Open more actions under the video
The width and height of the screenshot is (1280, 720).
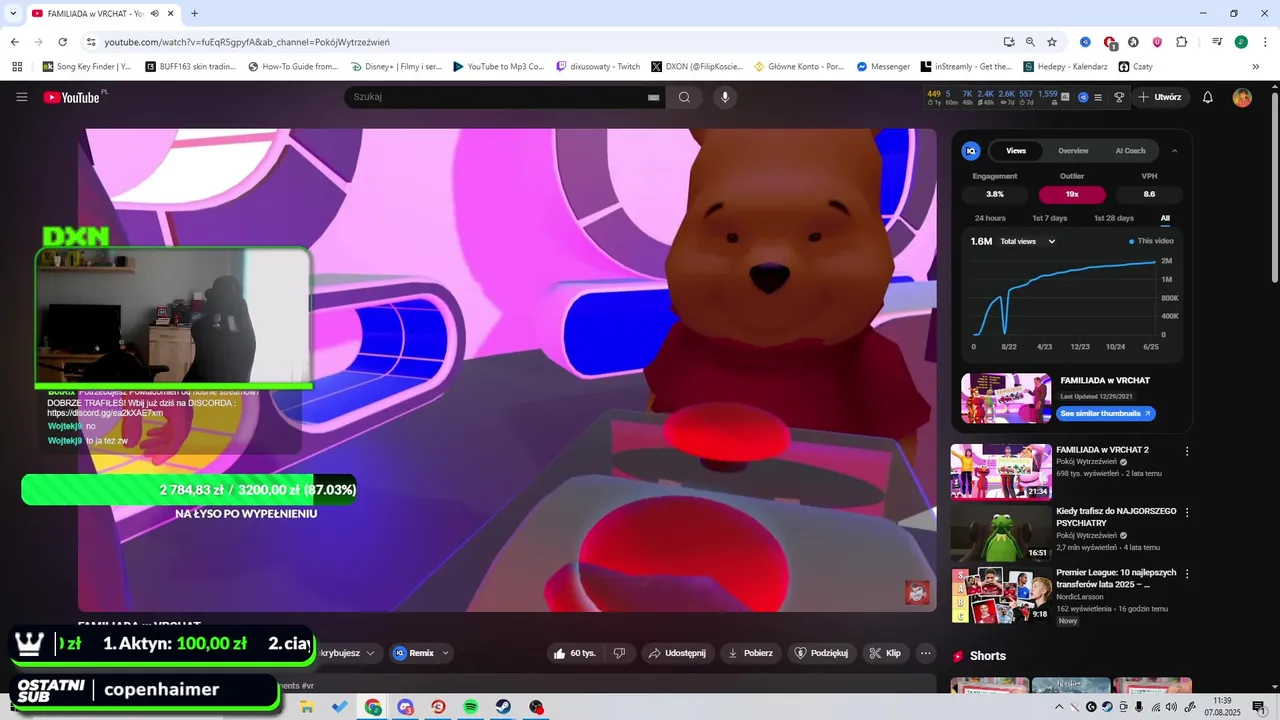tap(925, 653)
